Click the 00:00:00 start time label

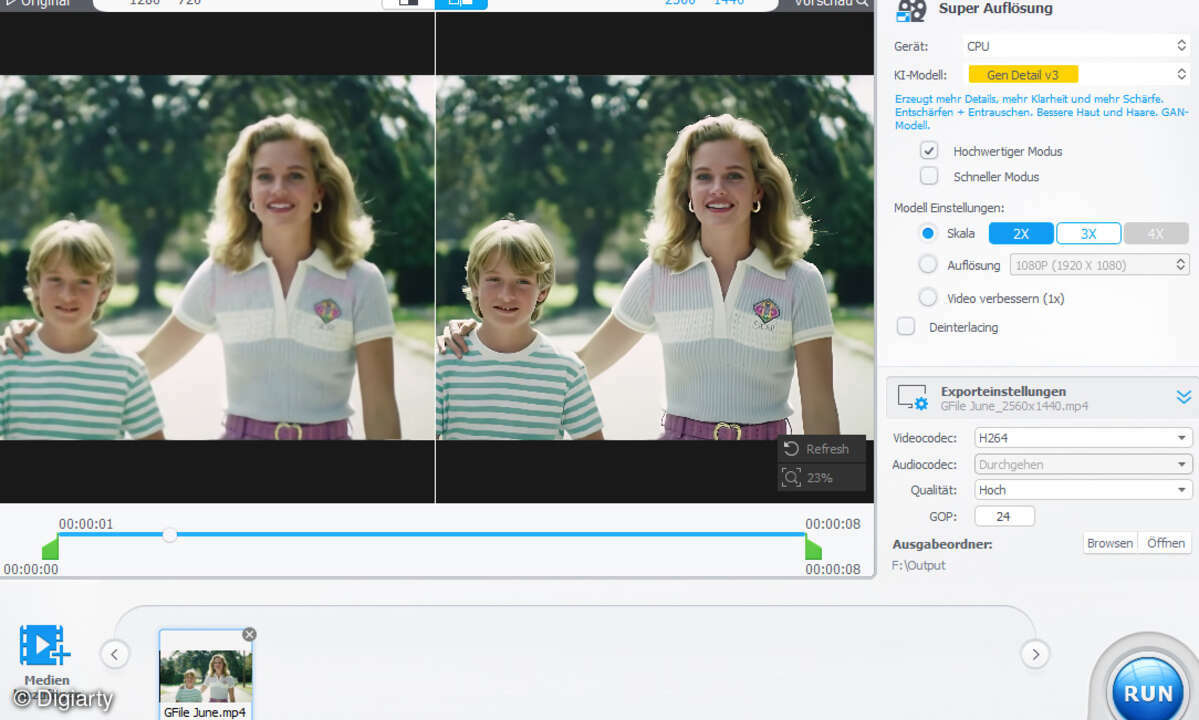[31, 569]
